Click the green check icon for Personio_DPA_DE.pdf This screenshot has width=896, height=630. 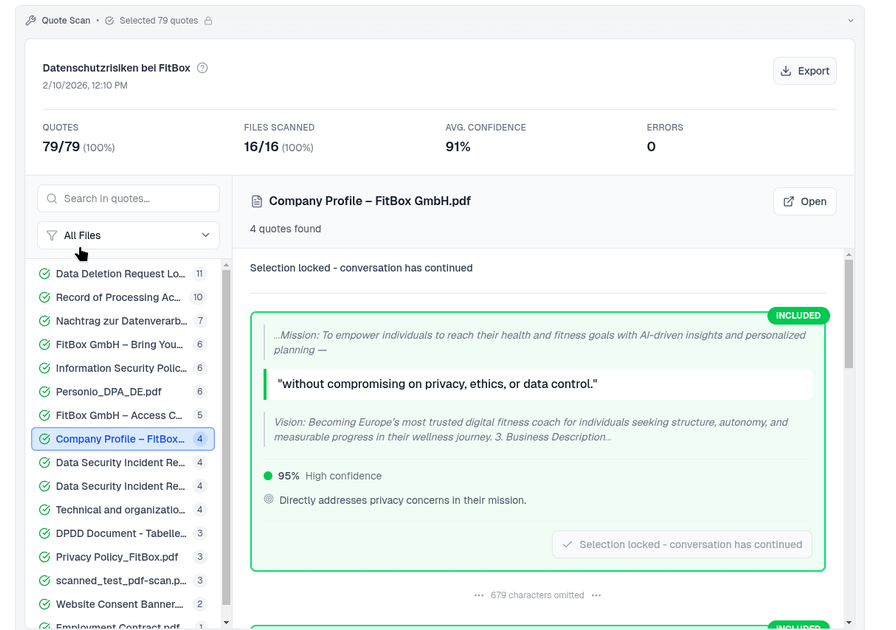click(44, 392)
